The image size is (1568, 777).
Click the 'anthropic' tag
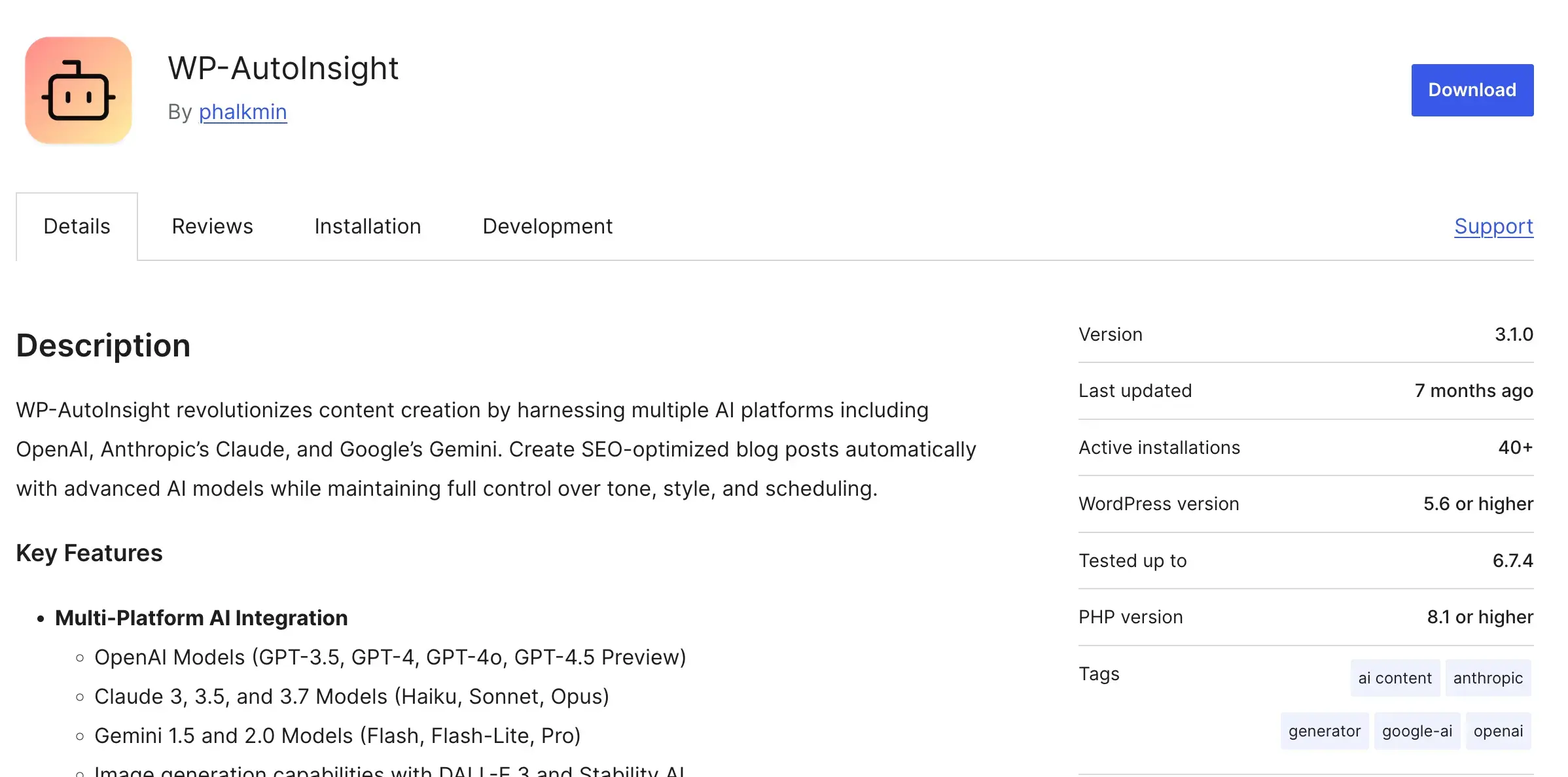(x=1488, y=678)
